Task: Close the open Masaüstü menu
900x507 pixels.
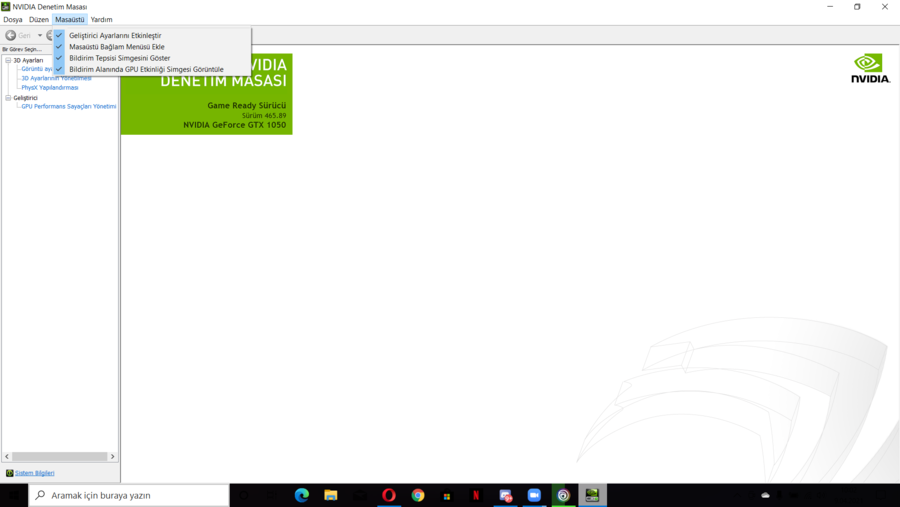Action: click(x=69, y=20)
